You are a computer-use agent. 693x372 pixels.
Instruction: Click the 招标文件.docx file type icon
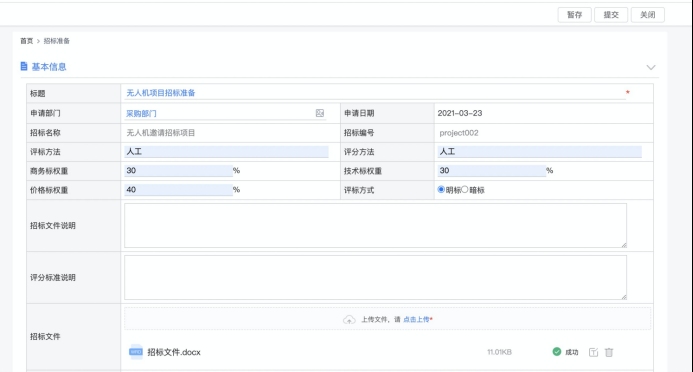(x=136, y=352)
